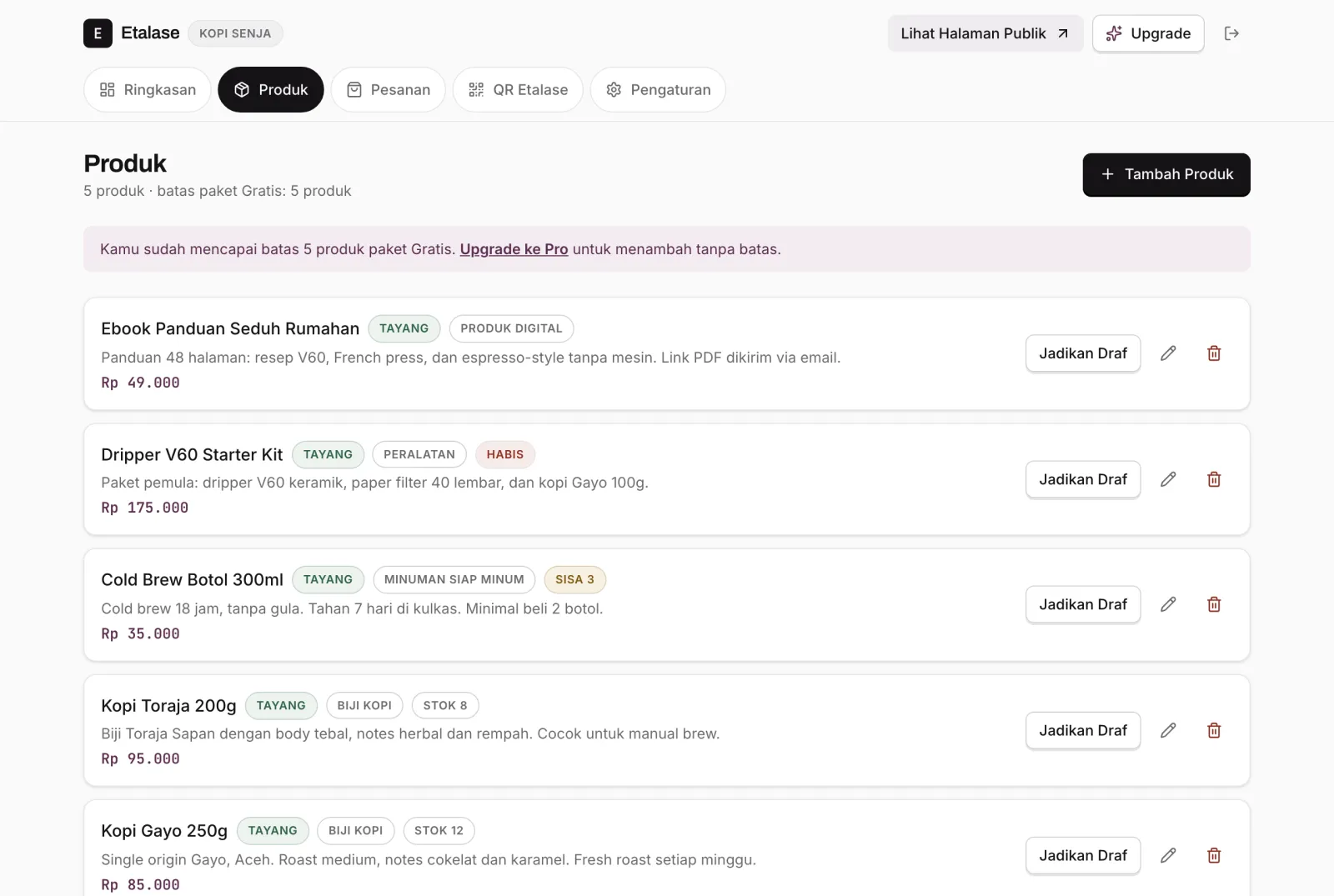
Task: Delete Ebook Panduan Seduh Rumahan with the trash icon
Action: [1214, 353]
